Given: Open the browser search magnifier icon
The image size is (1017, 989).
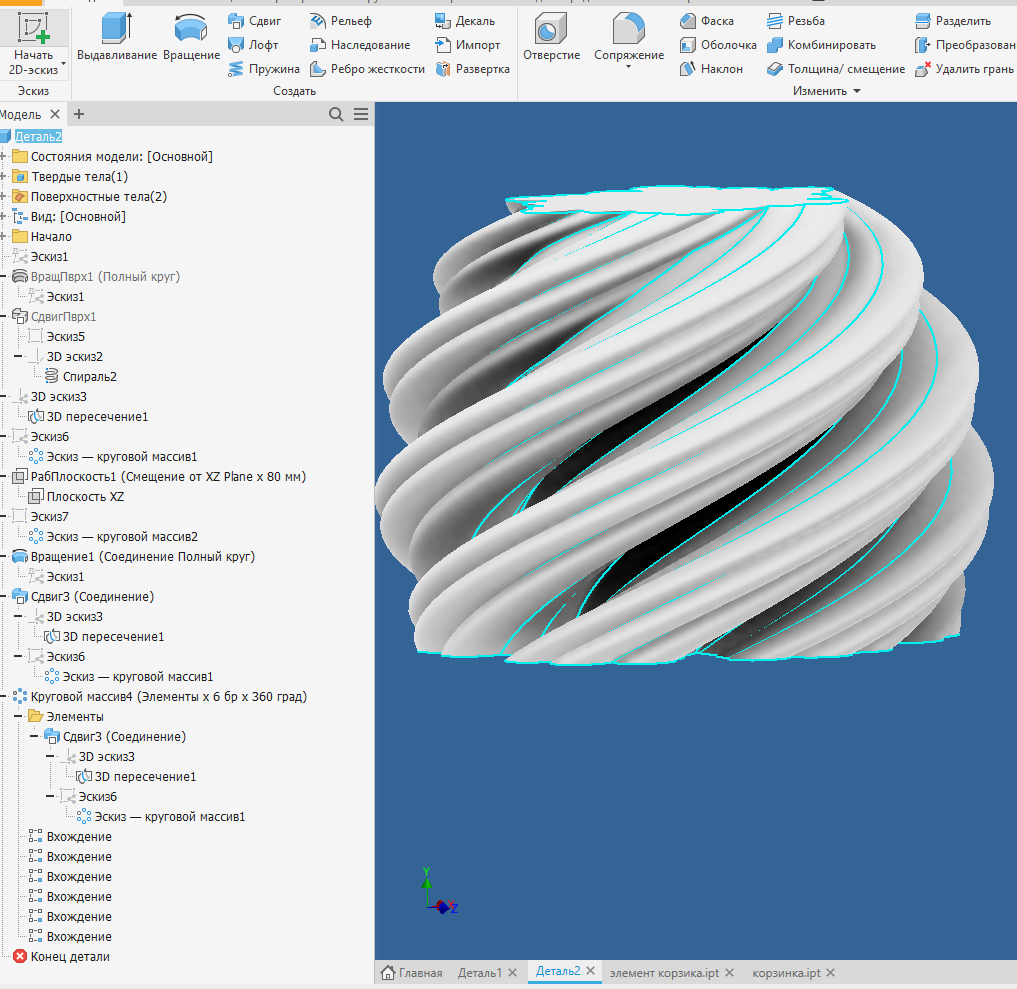Looking at the screenshot, I should click(336, 114).
